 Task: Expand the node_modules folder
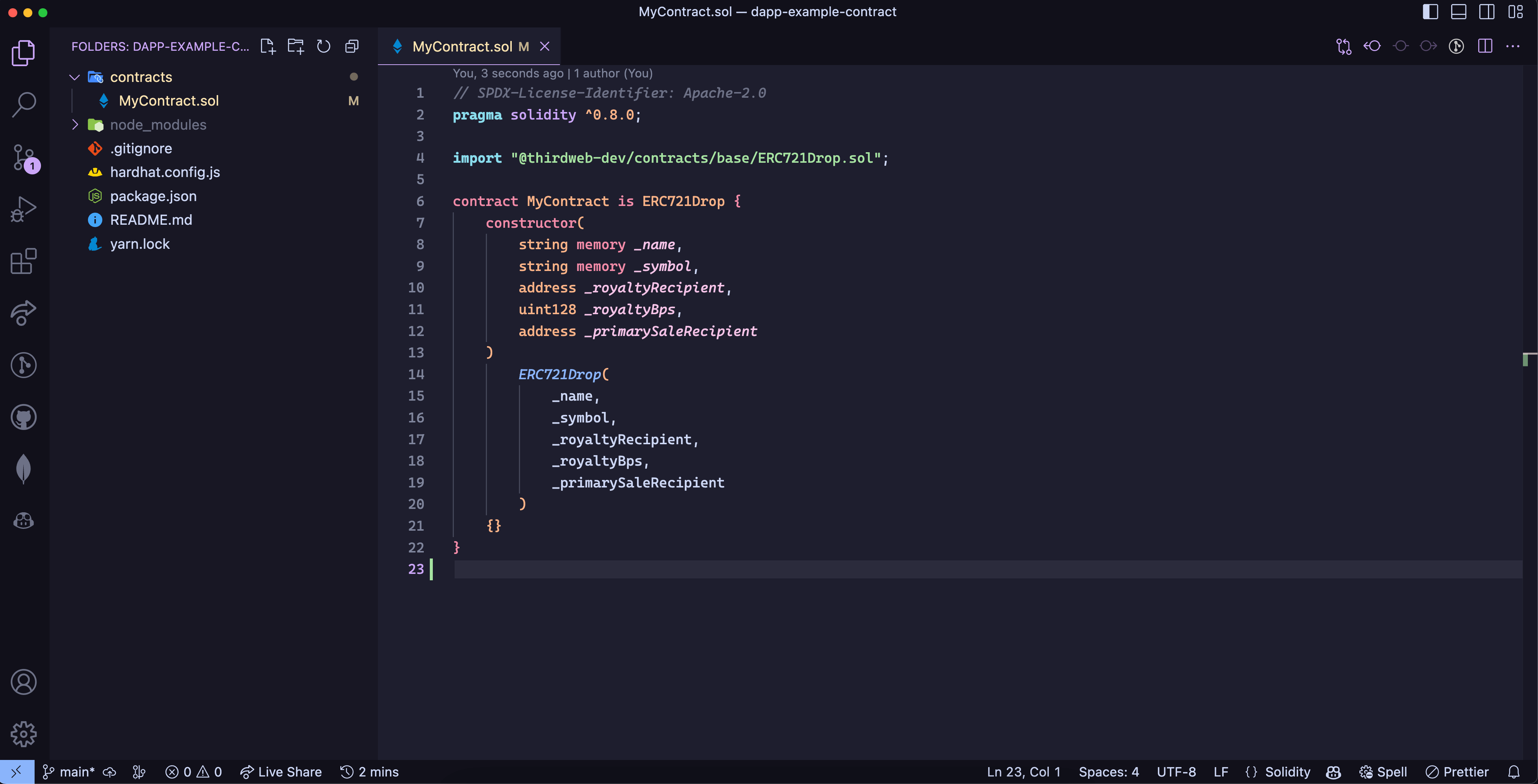[x=74, y=125]
